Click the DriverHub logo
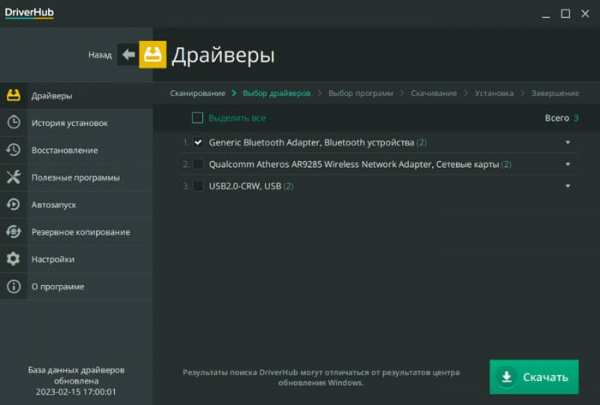This screenshot has width=600, height=405. click(29, 13)
